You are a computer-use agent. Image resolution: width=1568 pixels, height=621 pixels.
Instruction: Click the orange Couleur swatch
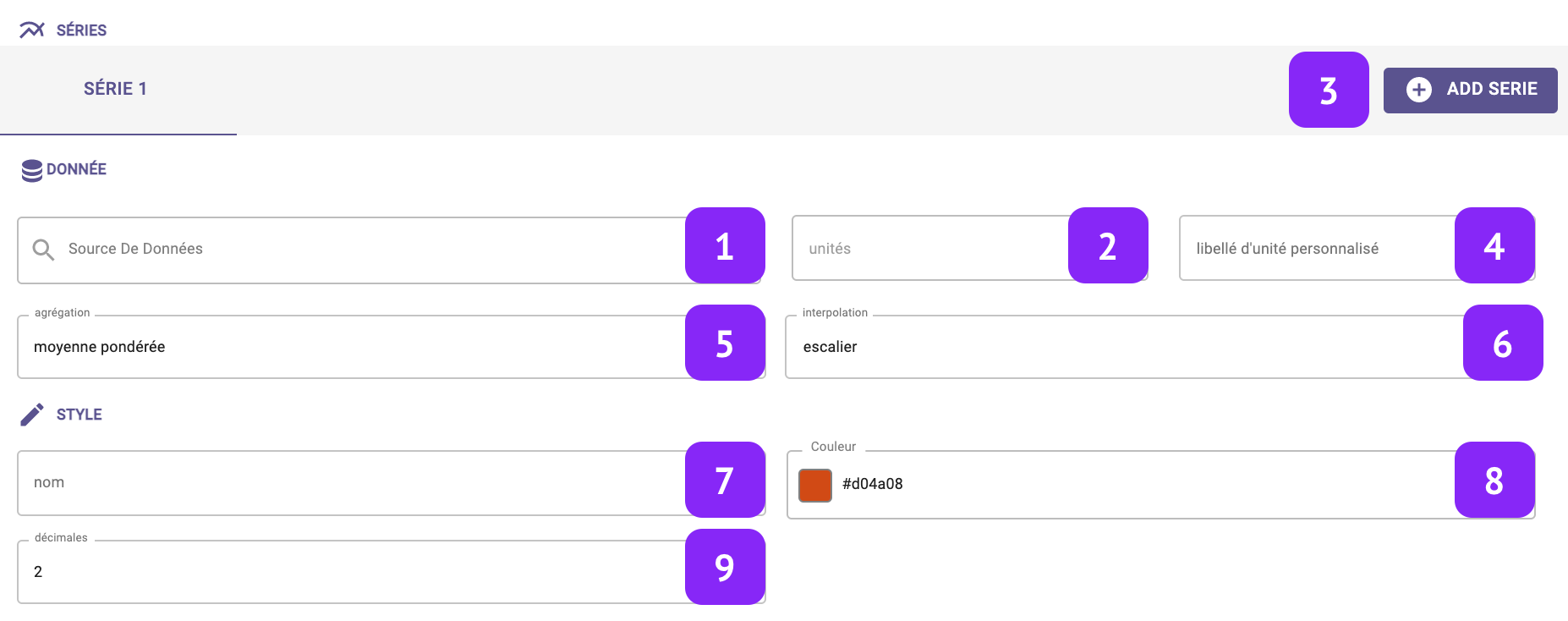(x=815, y=485)
